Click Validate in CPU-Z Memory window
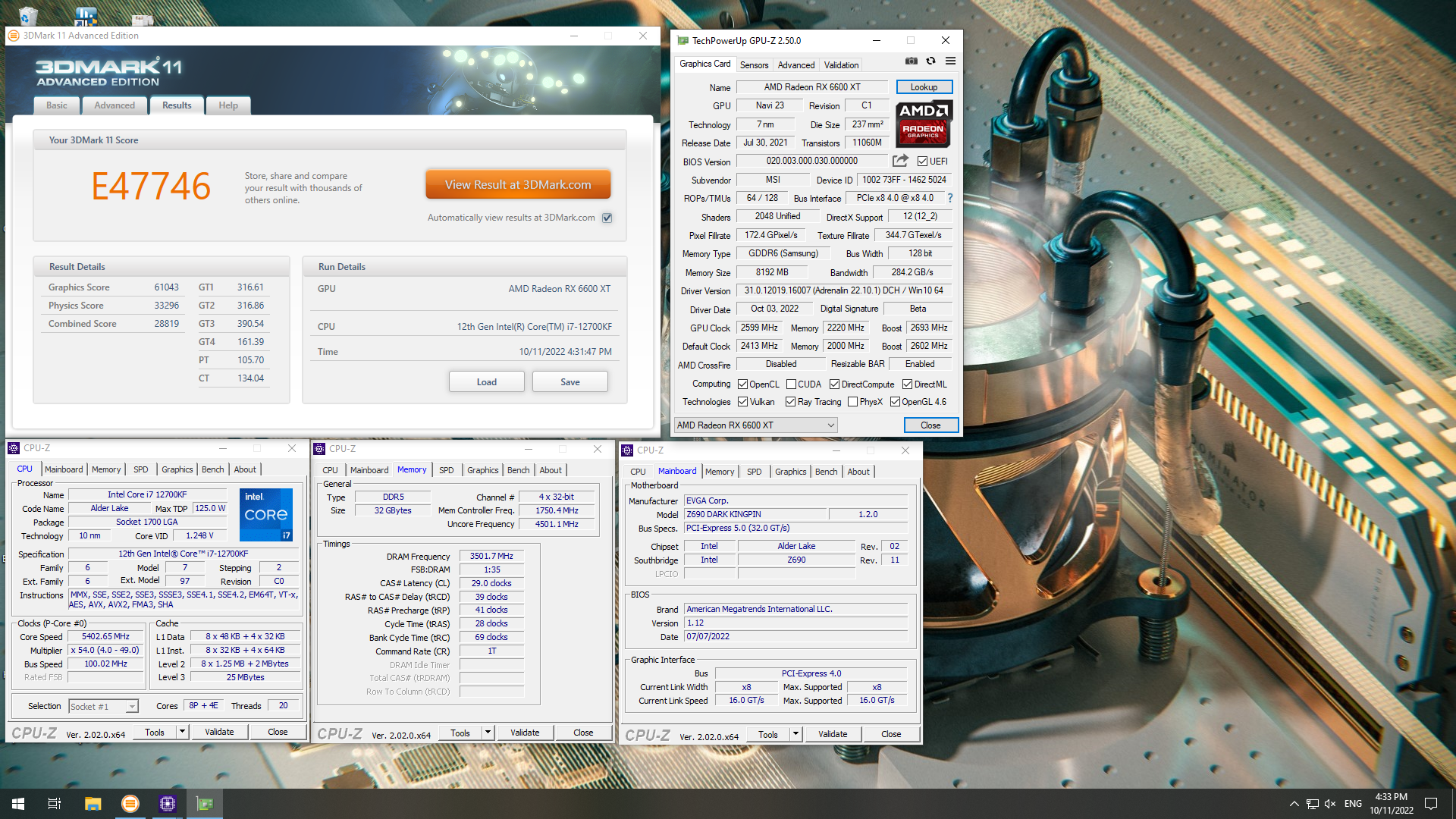 tap(525, 733)
